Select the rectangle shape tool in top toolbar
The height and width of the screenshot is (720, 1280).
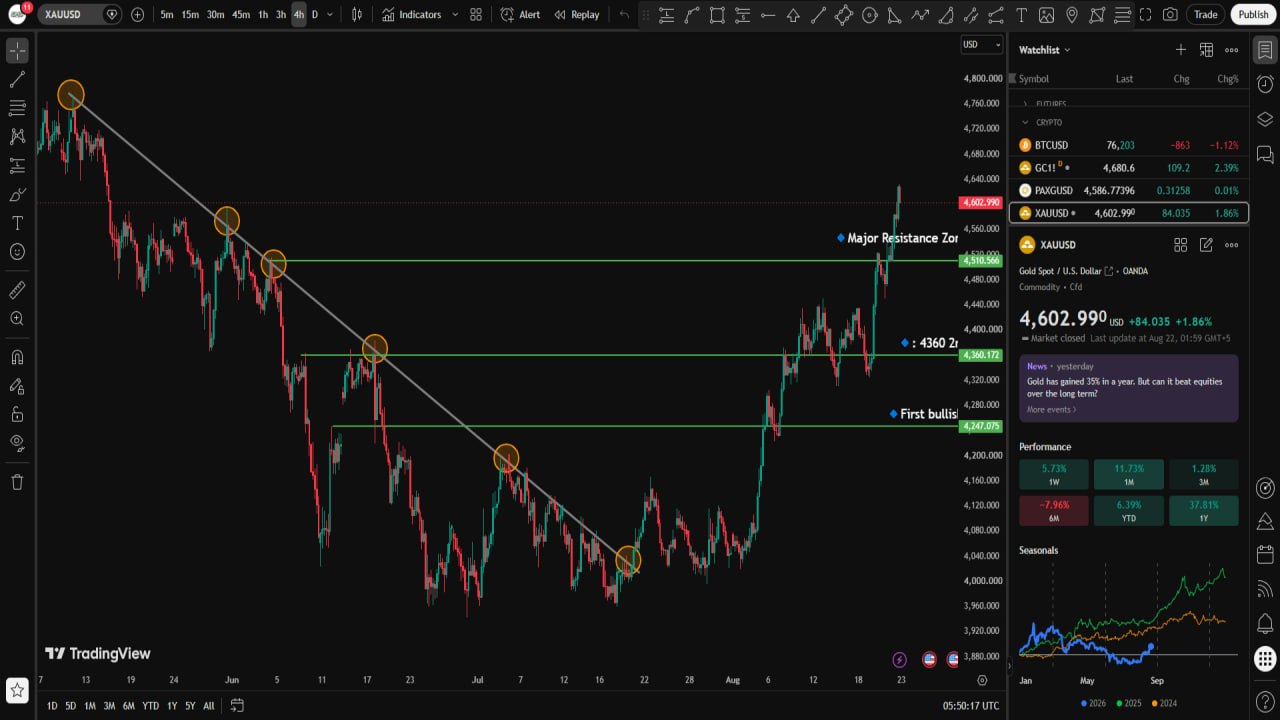point(717,15)
